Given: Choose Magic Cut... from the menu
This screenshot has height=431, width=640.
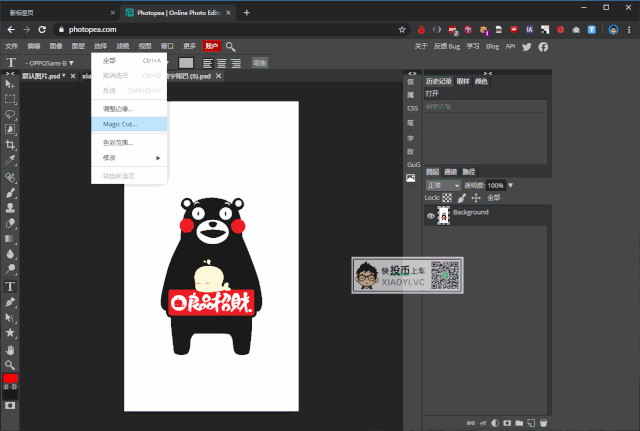Looking at the screenshot, I should pos(120,124).
